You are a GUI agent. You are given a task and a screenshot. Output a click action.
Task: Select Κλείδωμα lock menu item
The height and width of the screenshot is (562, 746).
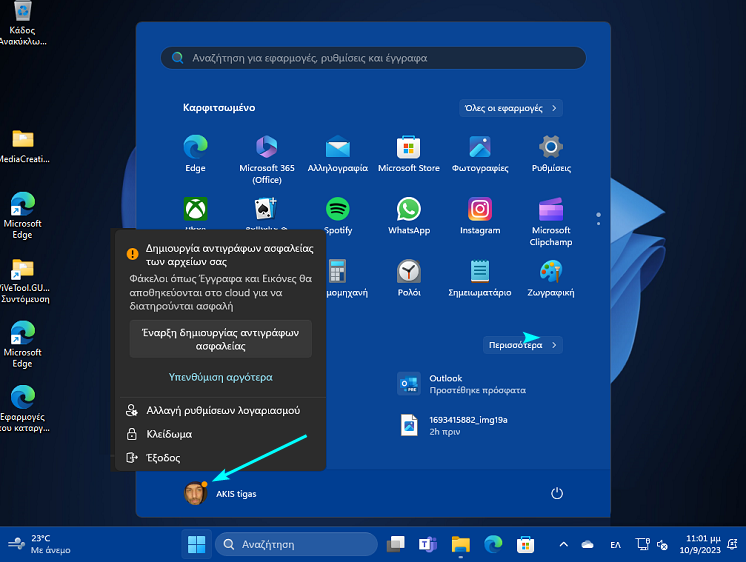tap(221, 434)
